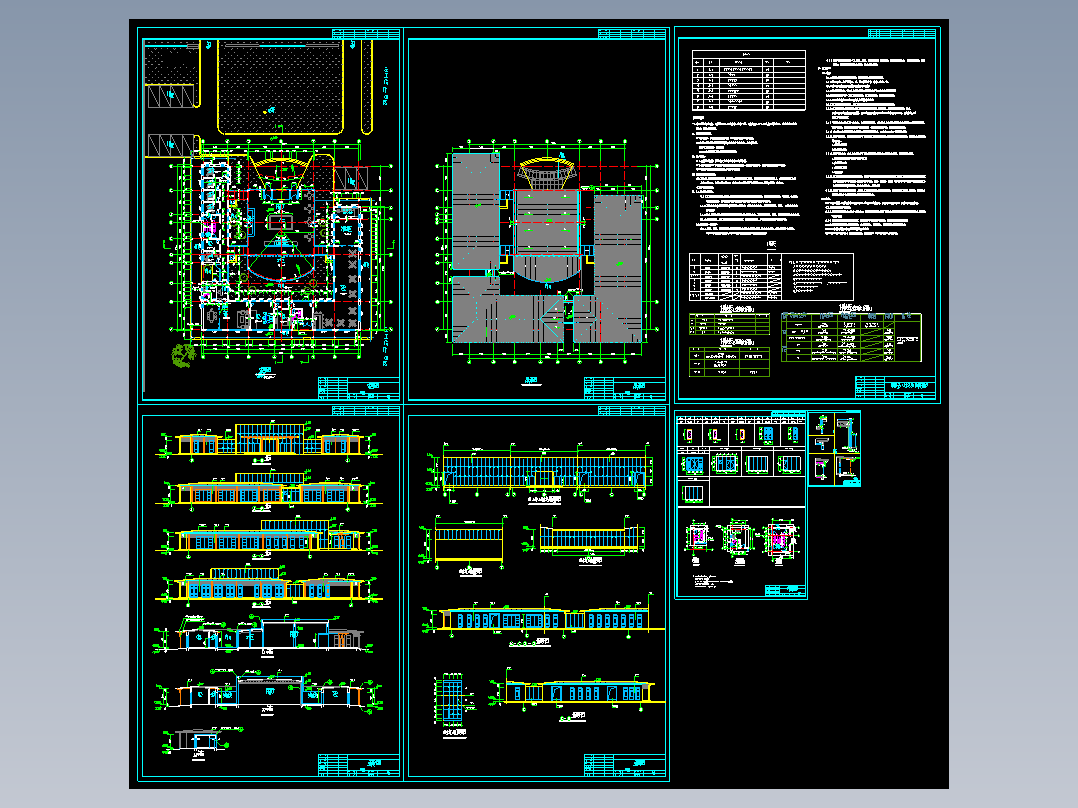Click the topmost elevation on the elevations sheet

(x=268, y=441)
